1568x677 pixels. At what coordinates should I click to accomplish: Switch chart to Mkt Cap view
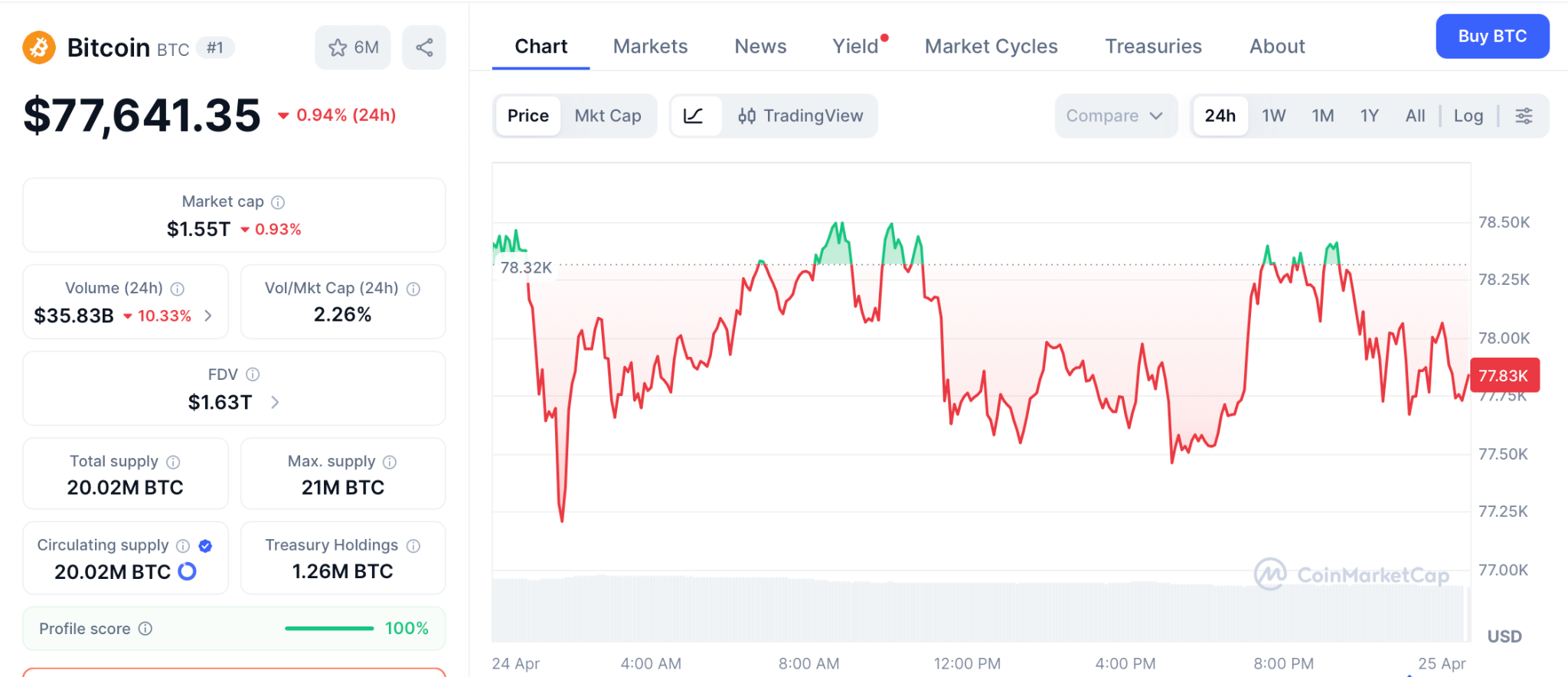click(x=608, y=116)
